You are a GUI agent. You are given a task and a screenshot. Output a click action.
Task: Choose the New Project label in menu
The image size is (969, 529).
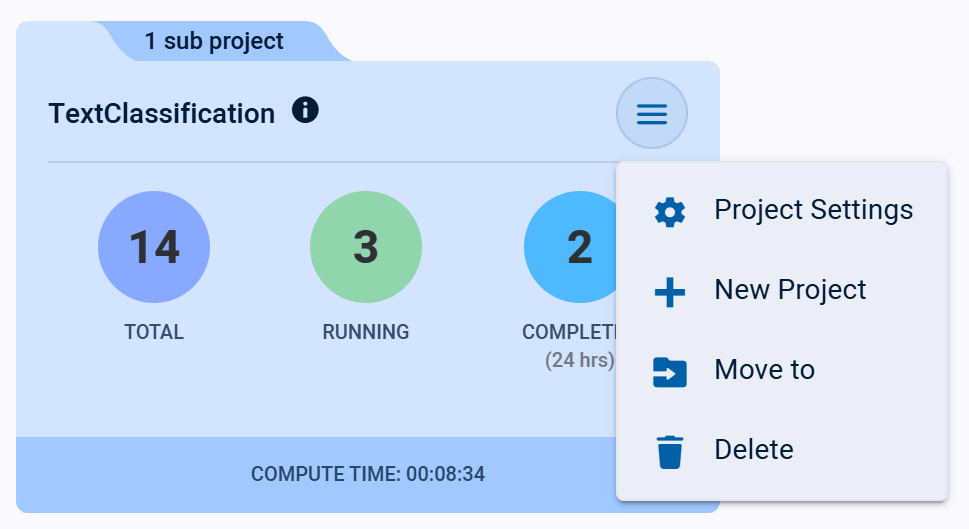[790, 290]
